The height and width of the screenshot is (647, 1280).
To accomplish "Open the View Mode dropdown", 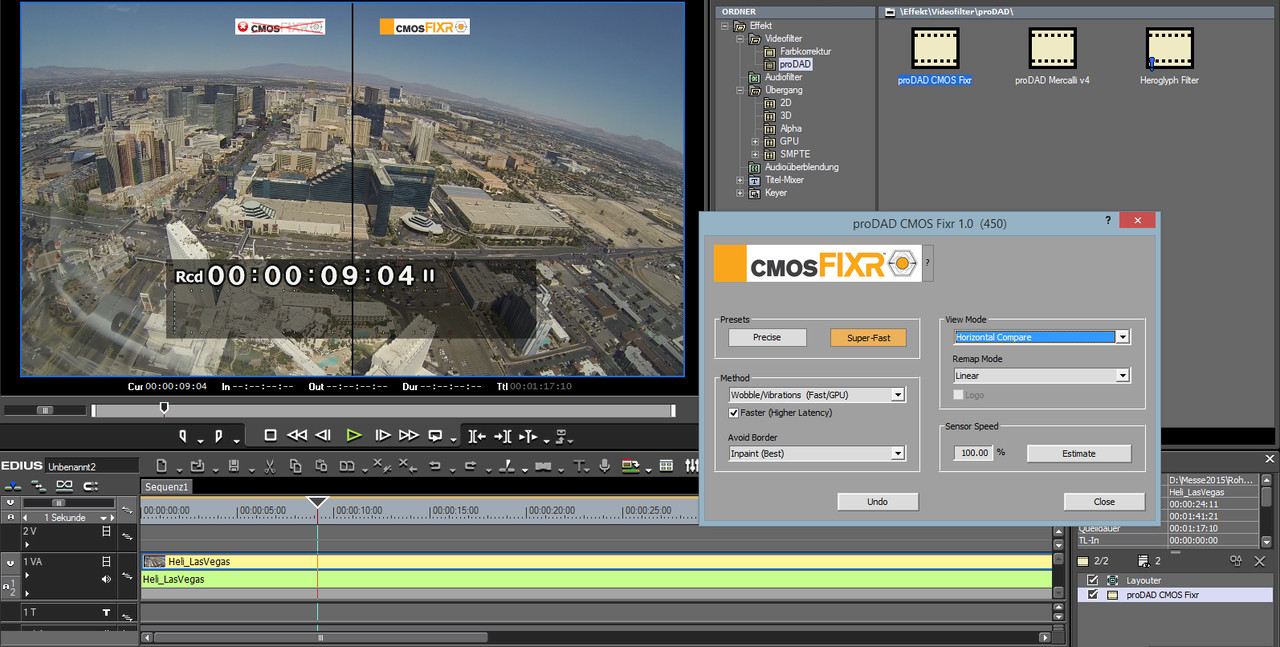I will [1123, 337].
